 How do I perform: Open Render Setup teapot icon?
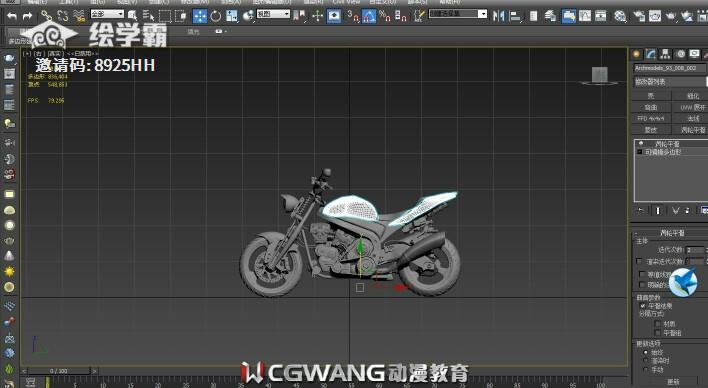(x=639, y=16)
